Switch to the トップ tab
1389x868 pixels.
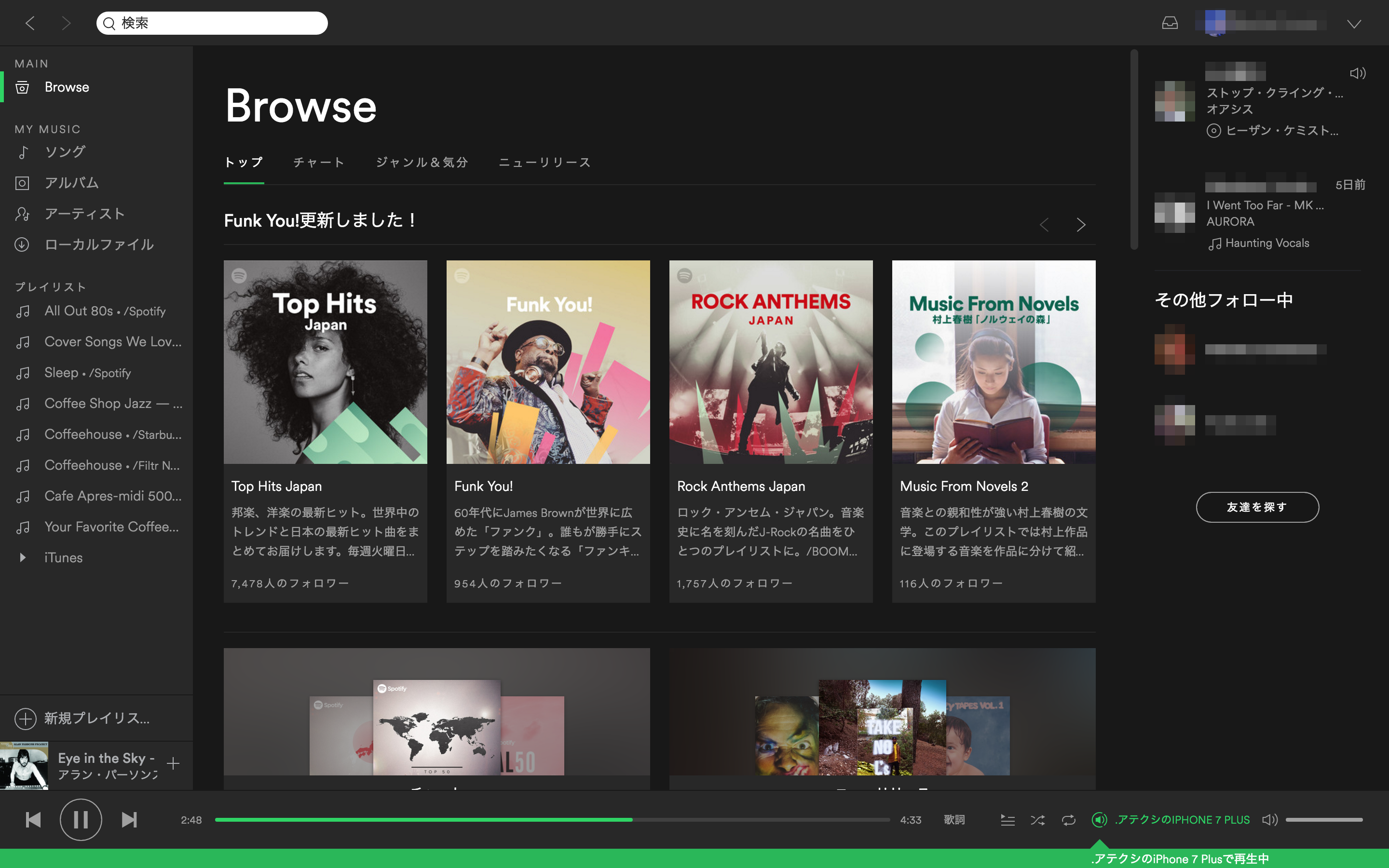(x=244, y=163)
